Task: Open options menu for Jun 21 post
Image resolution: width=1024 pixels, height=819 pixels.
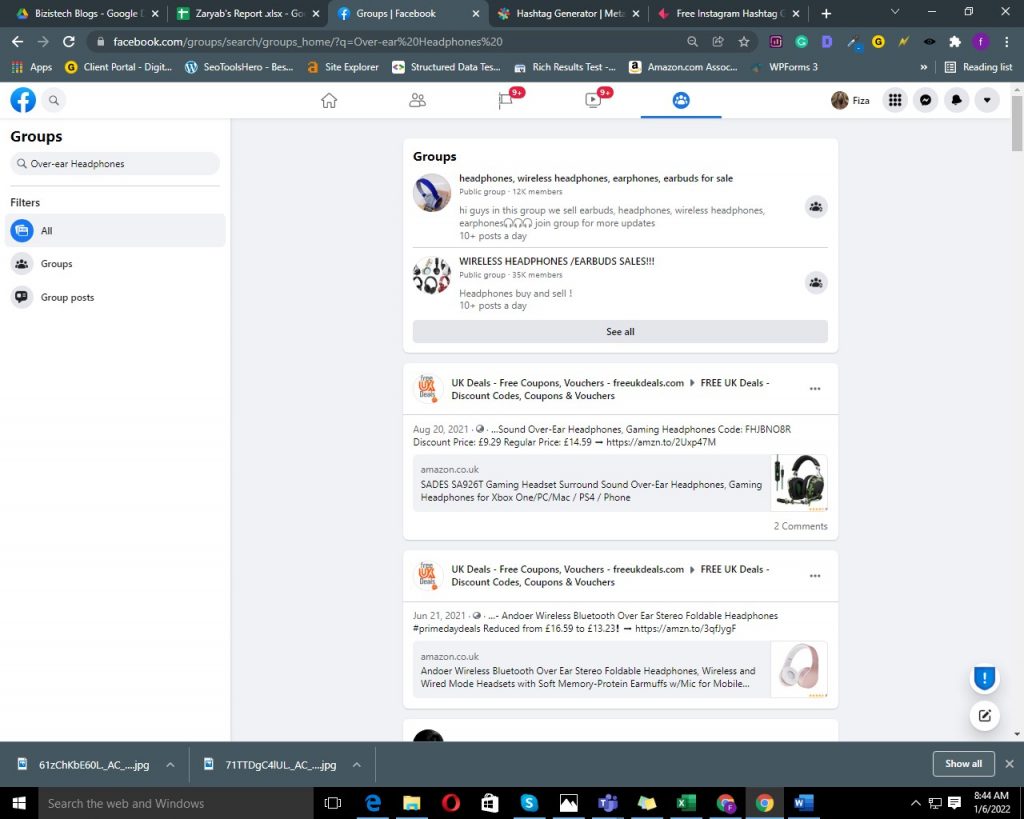Action: click(815, 576)
